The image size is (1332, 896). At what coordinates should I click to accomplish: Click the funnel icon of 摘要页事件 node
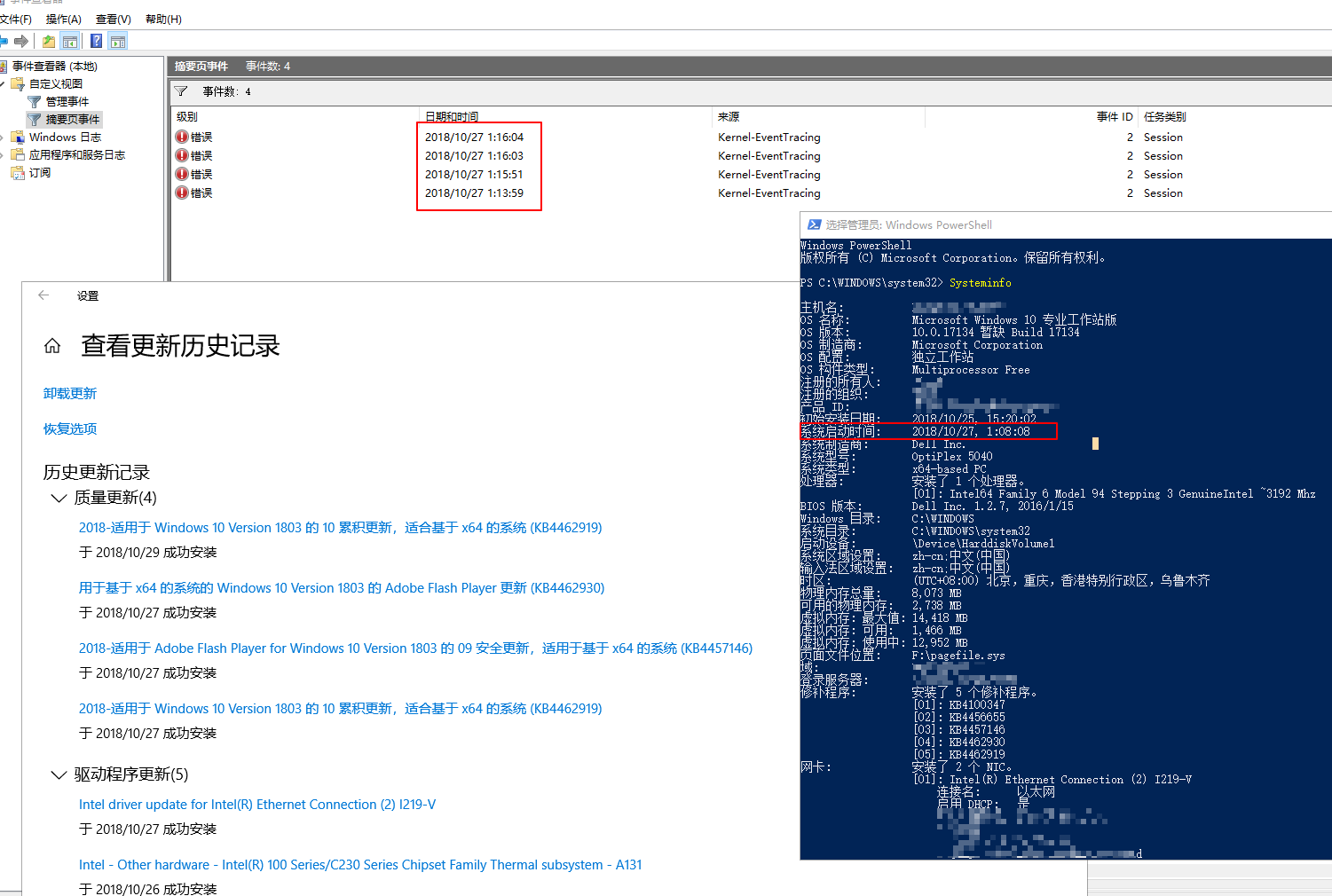tap(35, 119)
